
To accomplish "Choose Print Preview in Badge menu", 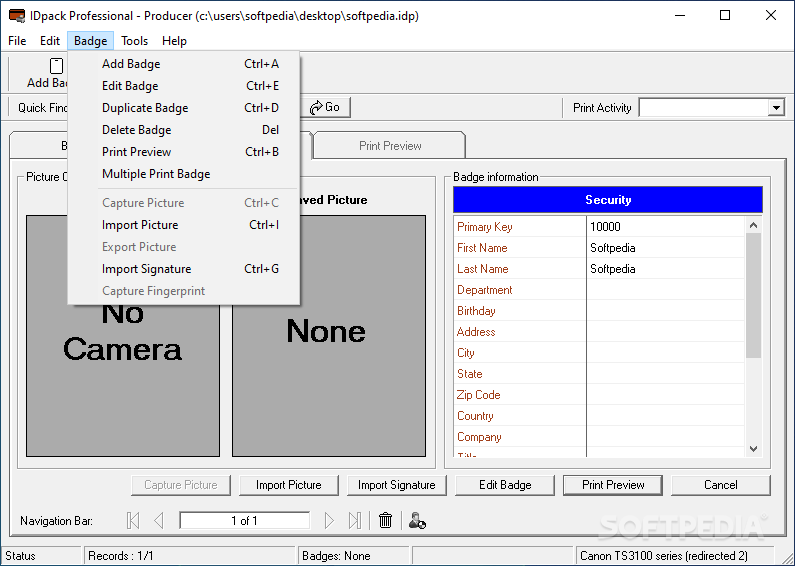I will coord(184,152).
